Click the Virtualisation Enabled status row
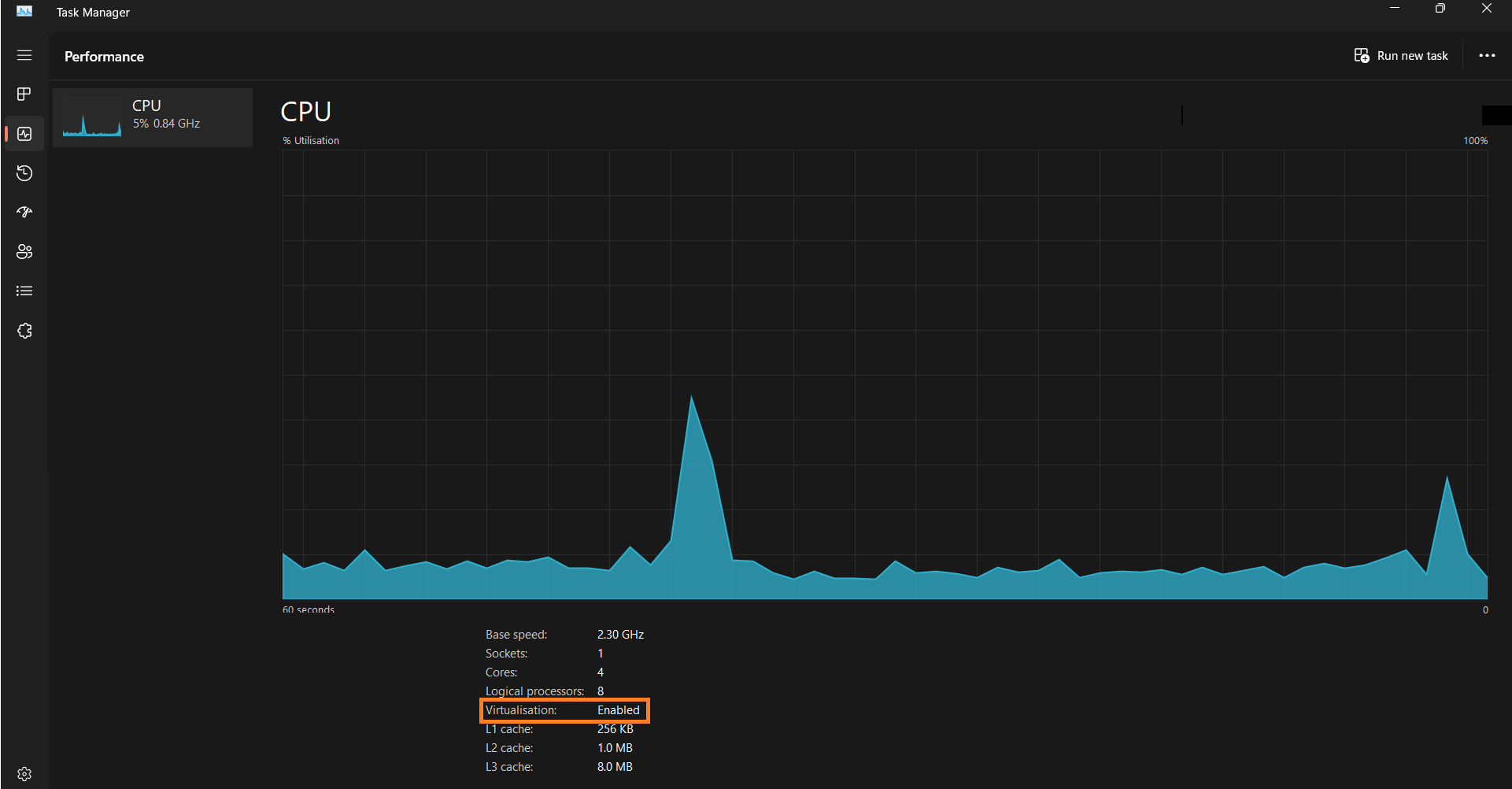 (x=564, y=710)
